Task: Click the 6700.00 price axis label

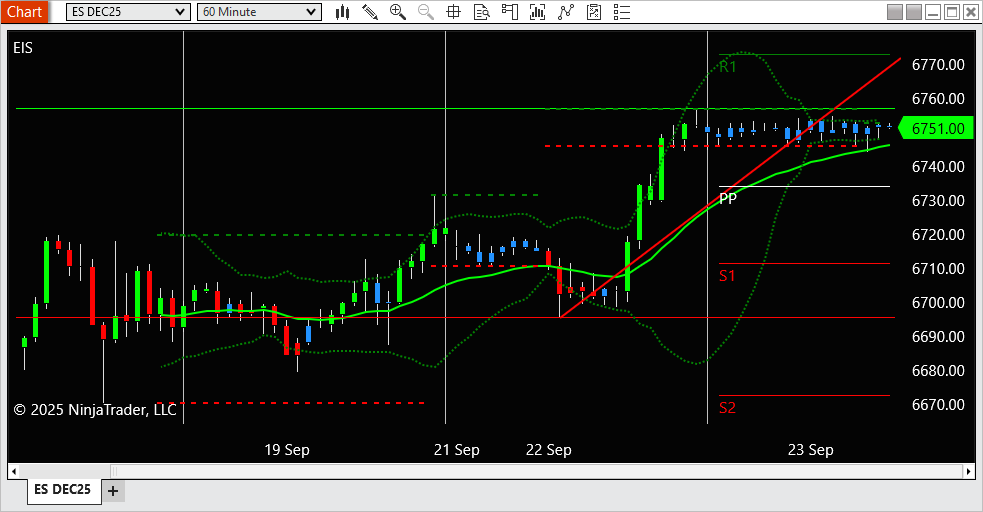Action: 938,303
